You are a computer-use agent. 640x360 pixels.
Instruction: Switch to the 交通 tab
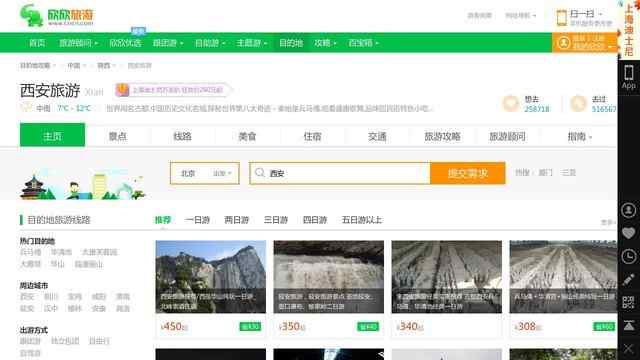pyautogui.click(x=377, y=136)
